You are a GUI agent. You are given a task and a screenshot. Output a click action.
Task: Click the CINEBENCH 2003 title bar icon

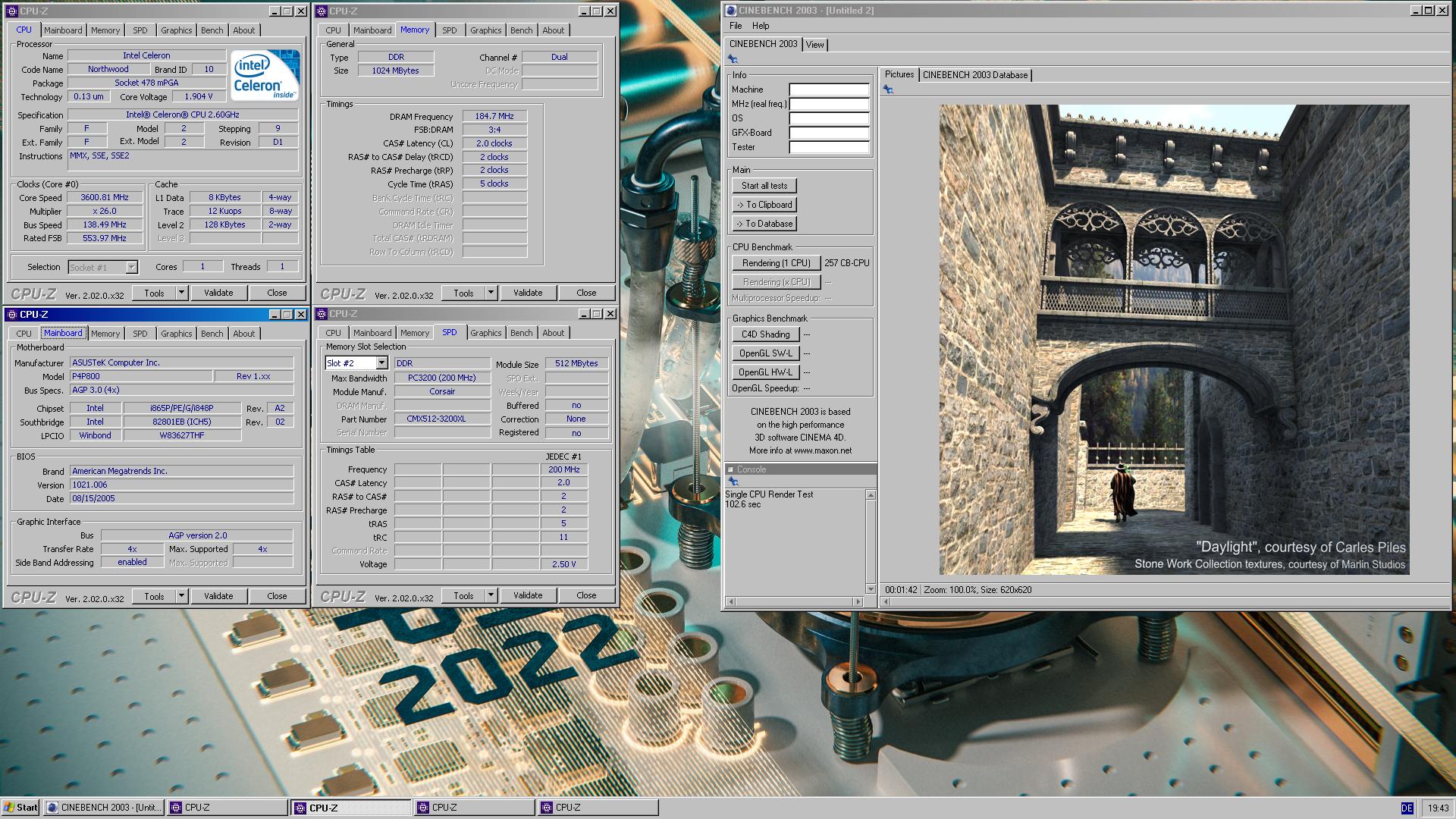(x=731, y=11)
